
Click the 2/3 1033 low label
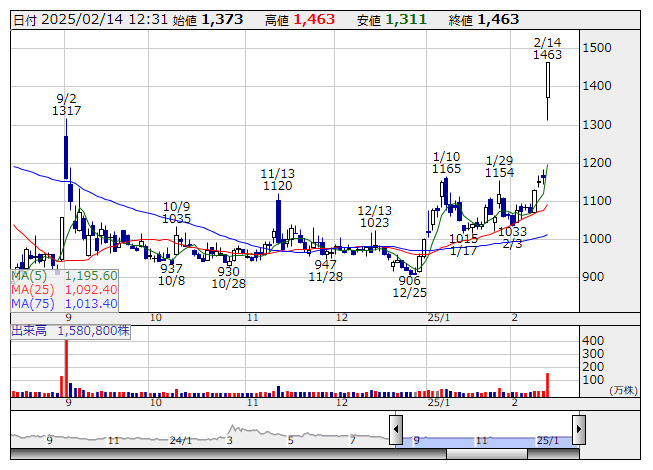513,237
